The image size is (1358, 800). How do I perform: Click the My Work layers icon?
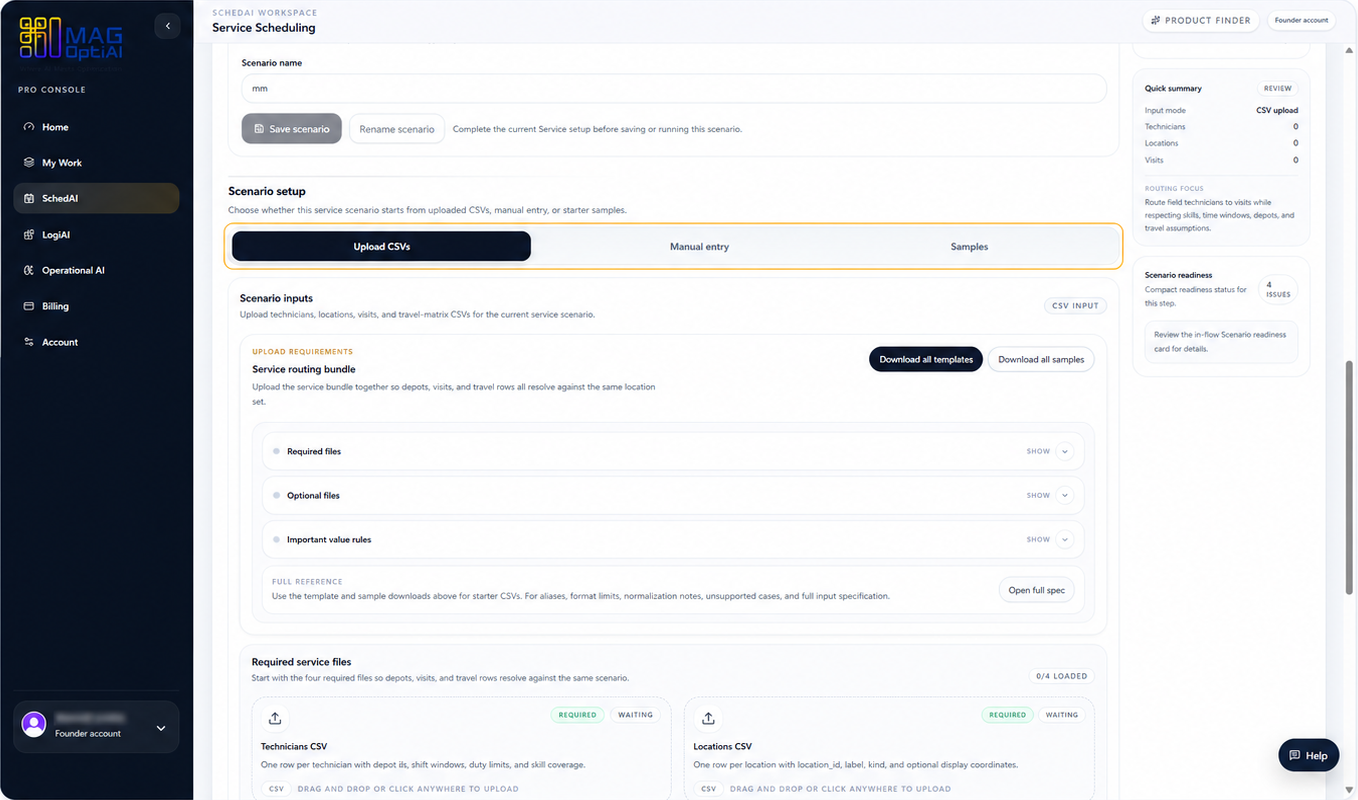(29, 162)
